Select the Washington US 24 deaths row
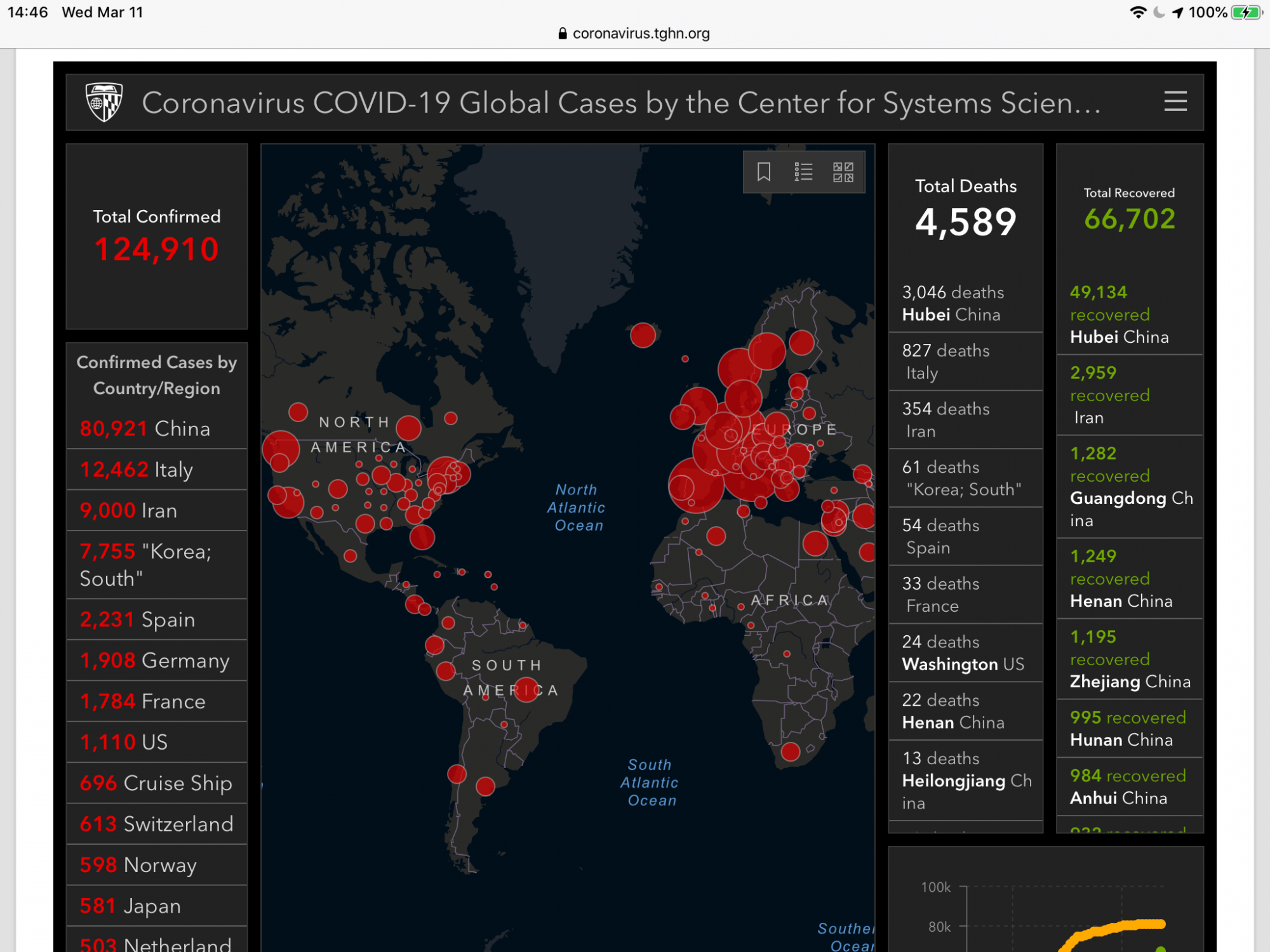The width and height of the screenshot is (1270, 952). tap(965, 653)
